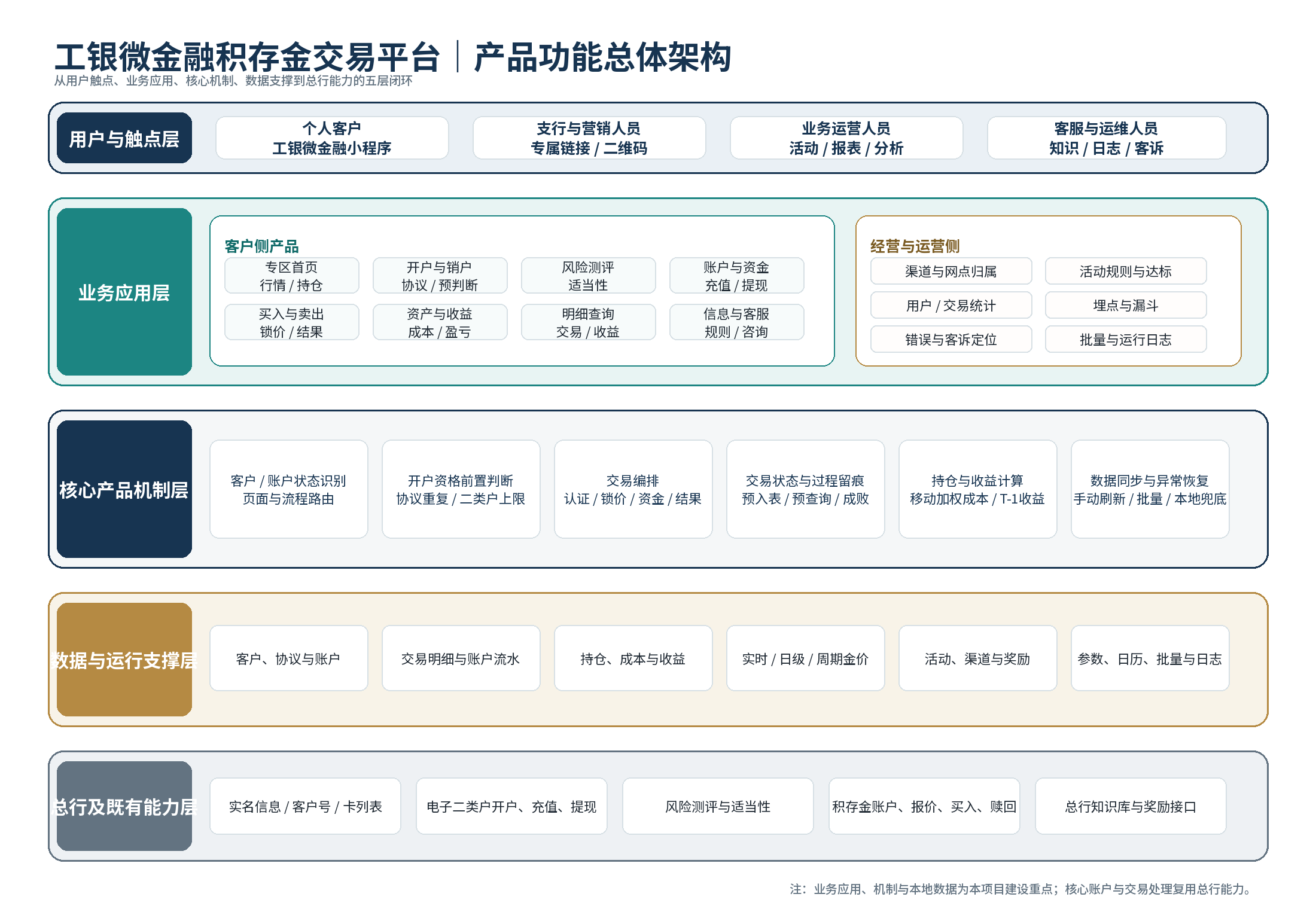Click the 埋点与漏斗 box
Viewport: 1316px width, 897px height.
click(1126, 305)
